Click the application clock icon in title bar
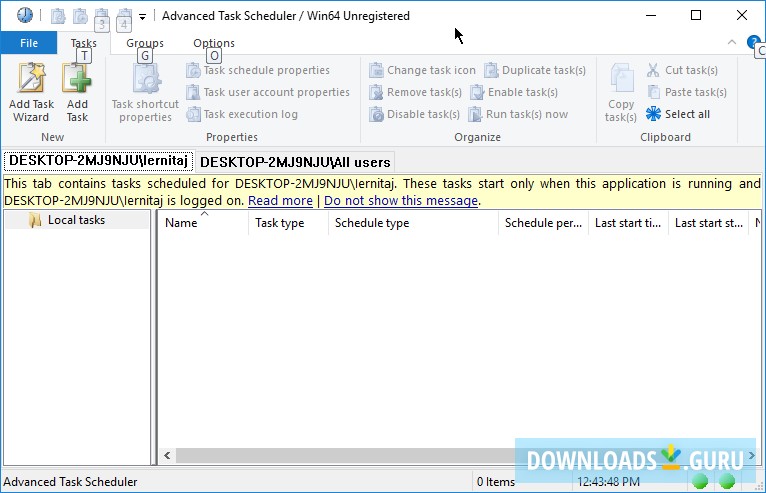Screen dimensions: 766x493 point(24,15)
